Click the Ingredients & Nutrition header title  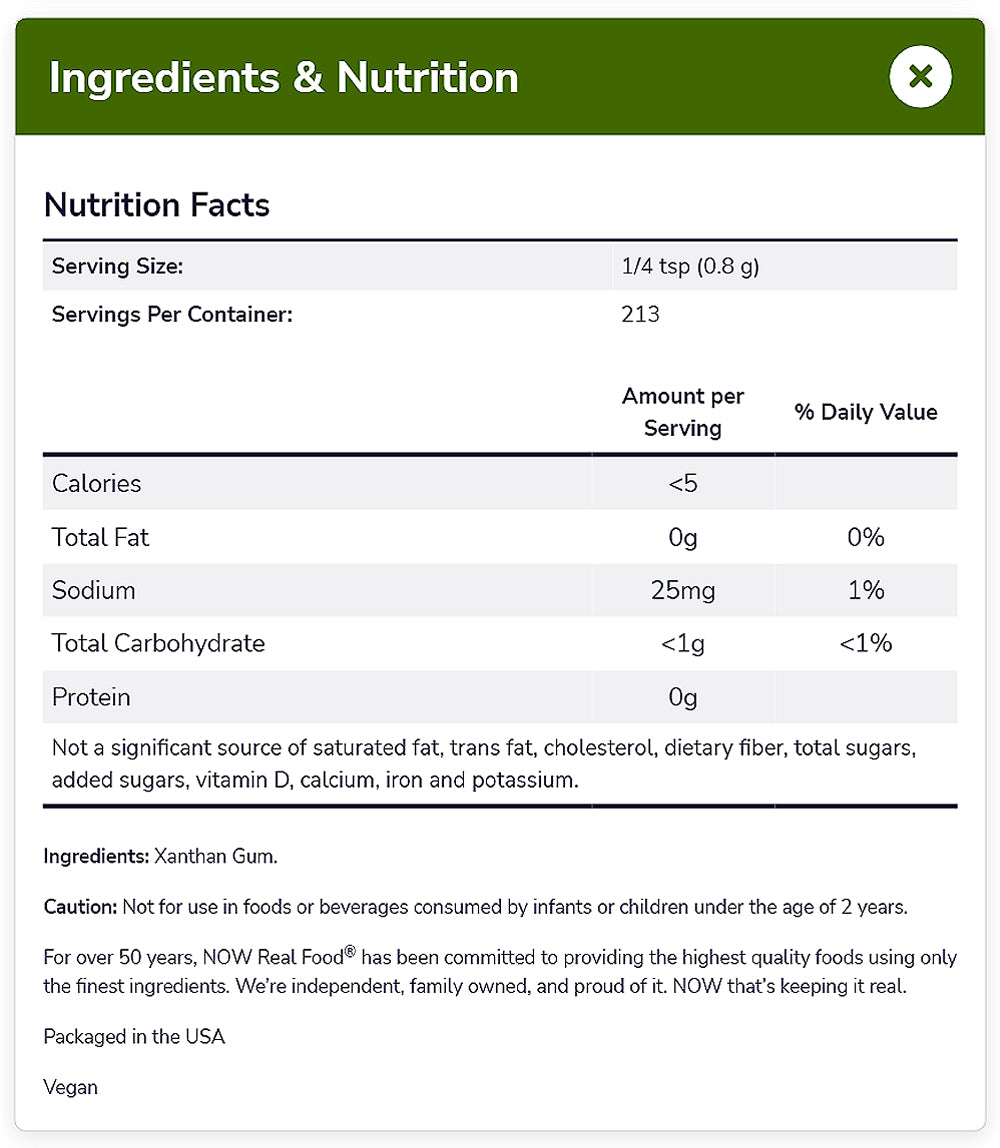[283, 78]
